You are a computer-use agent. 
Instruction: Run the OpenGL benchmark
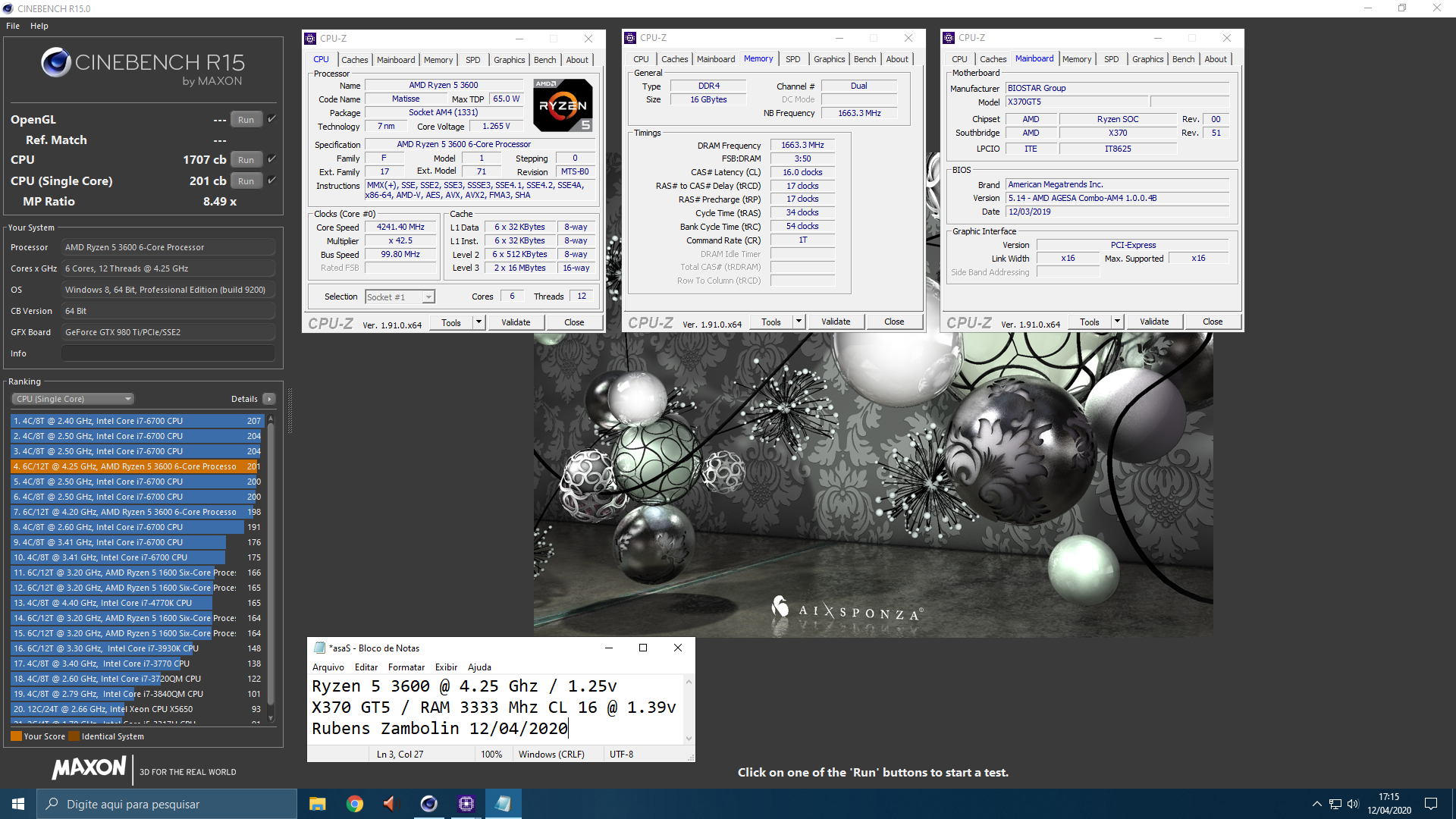pos(246,120)
